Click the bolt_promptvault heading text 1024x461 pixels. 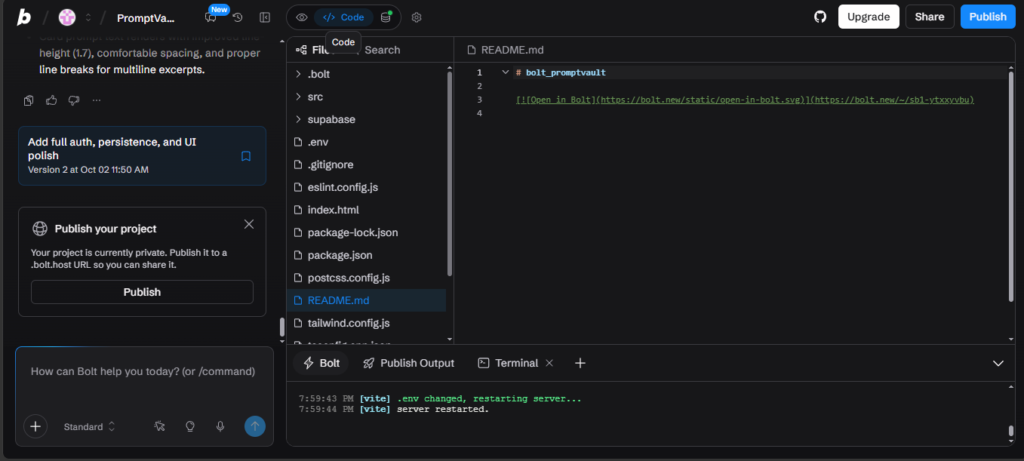click(566, 73)
